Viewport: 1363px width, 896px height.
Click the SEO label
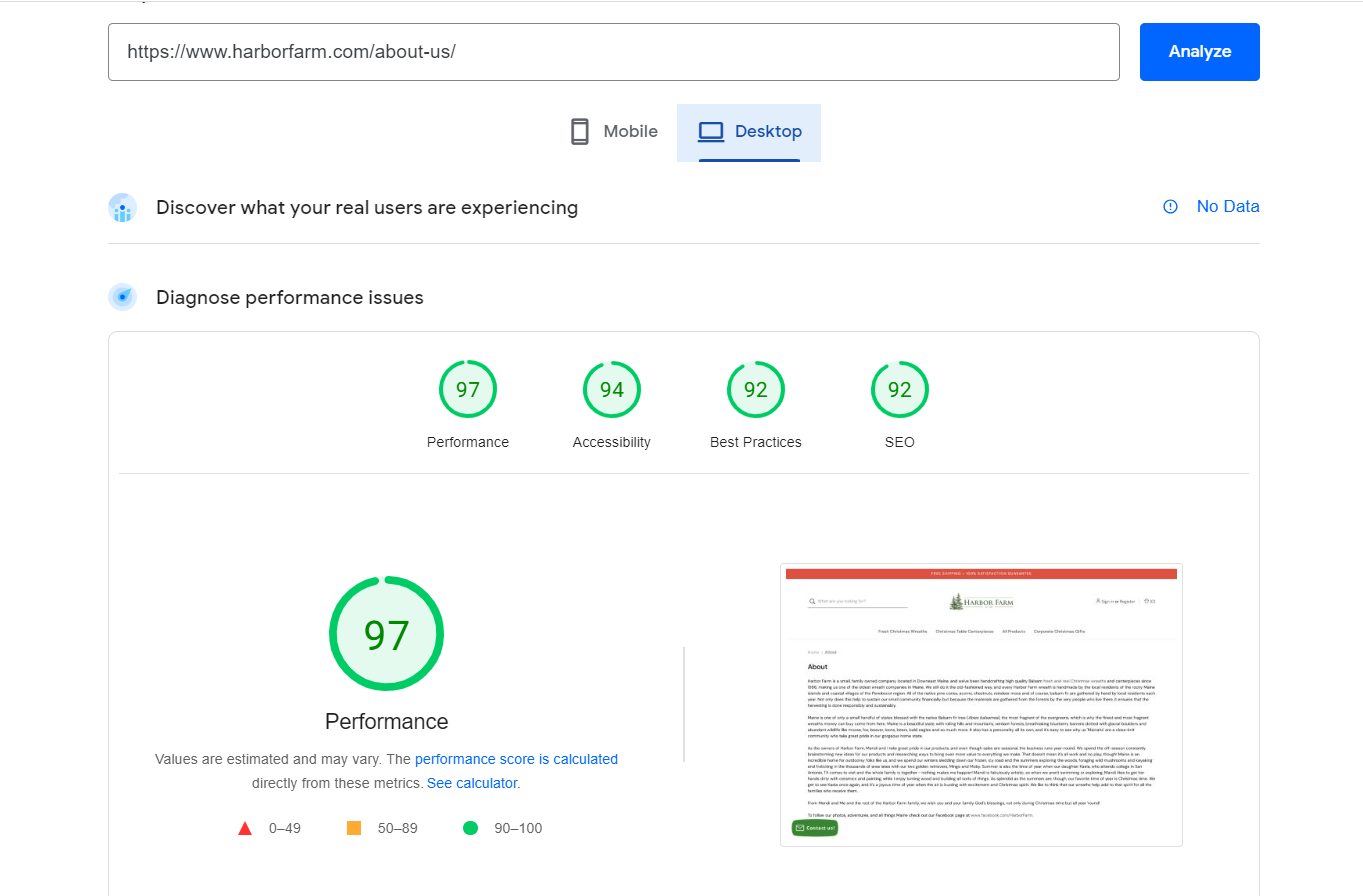(x=900, y=442)
